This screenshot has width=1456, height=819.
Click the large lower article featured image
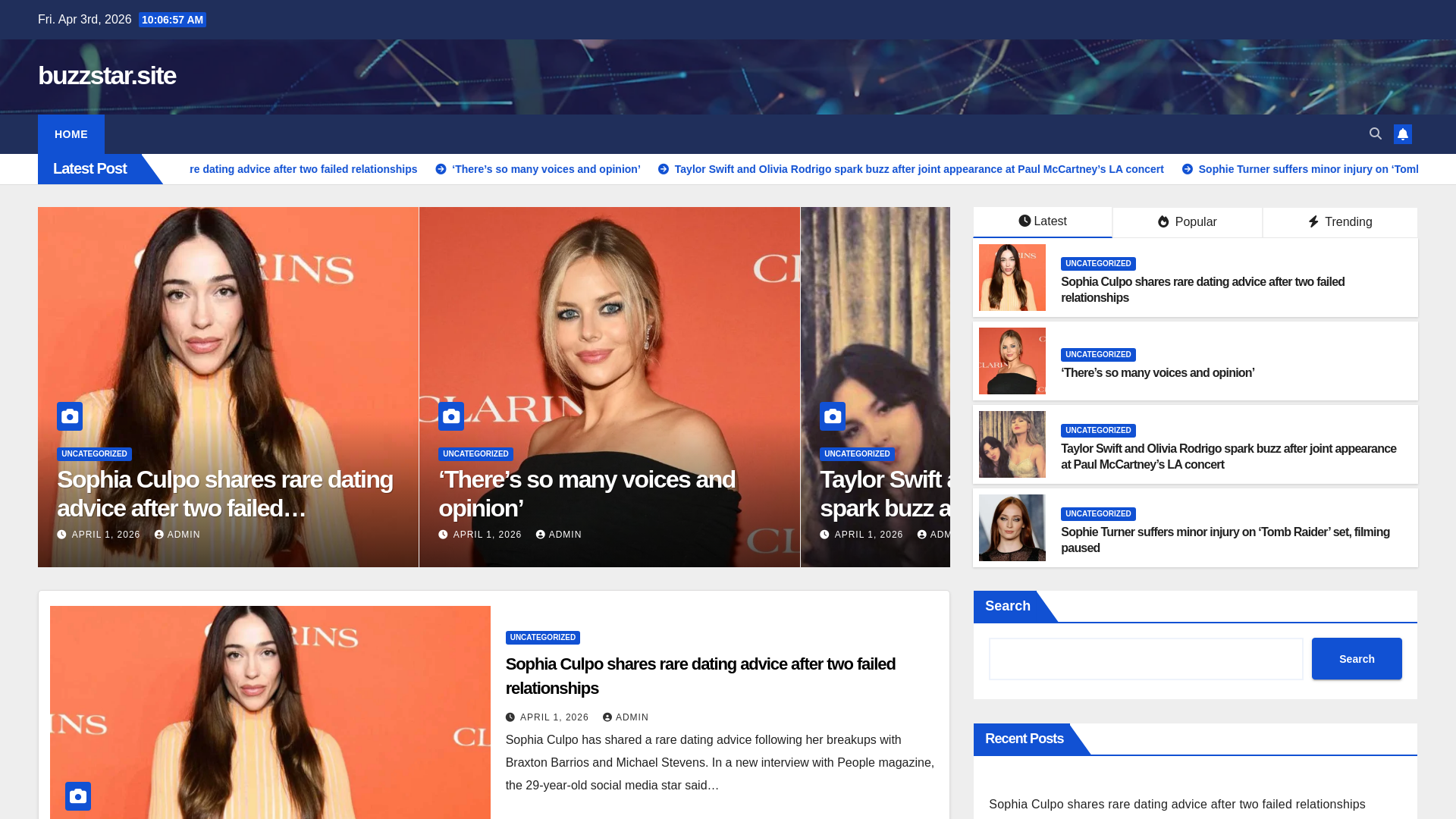pyautogui.click(x=270, y=712)
